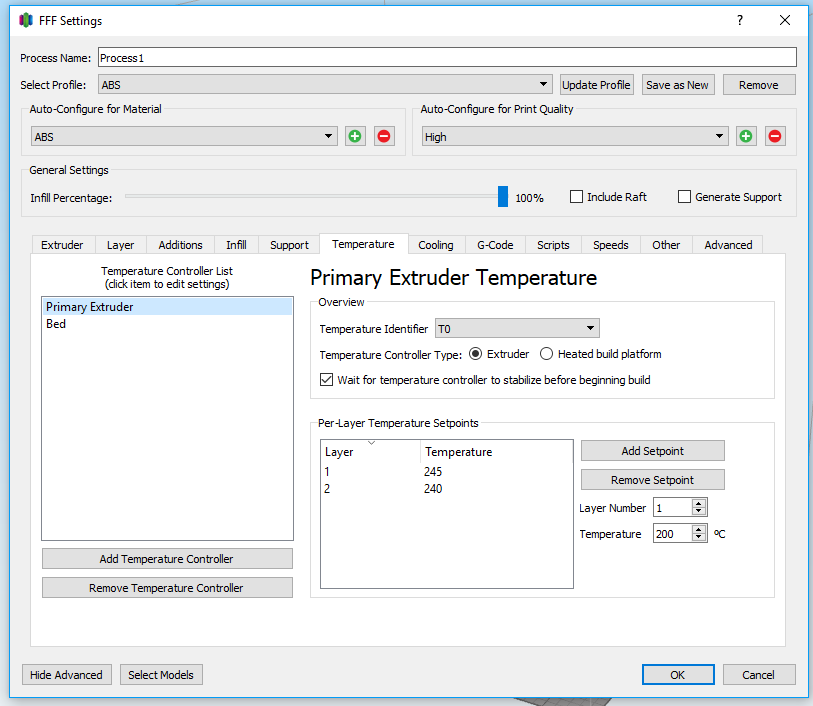Click the Remove profile button
Screen dimensions: 813x706
(759, 84)
